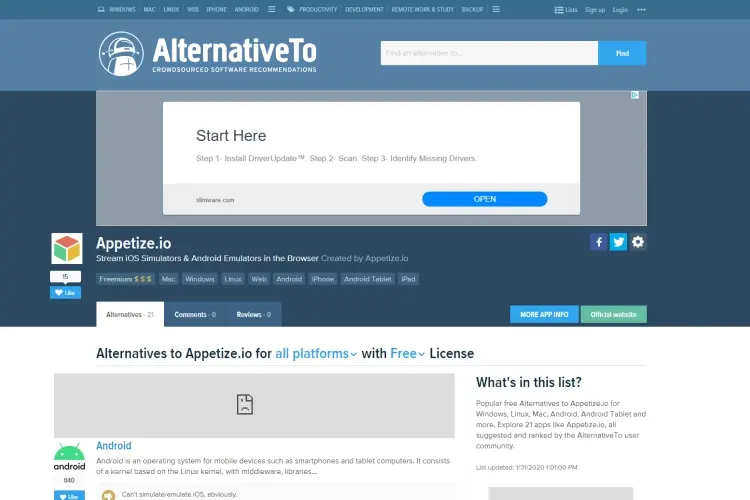
Task: Click the Mac platform tag
Action: point(168,279)
